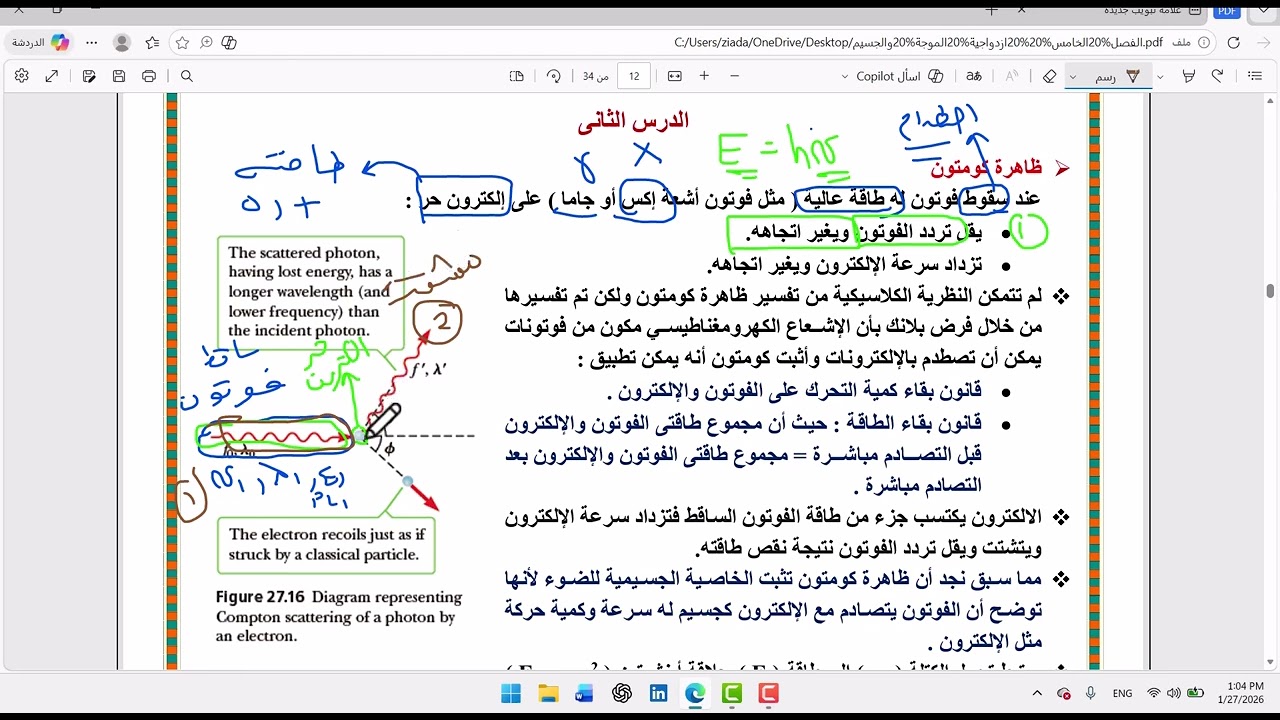
Task: Open new tab with plus button
Action: click(992, 10)
